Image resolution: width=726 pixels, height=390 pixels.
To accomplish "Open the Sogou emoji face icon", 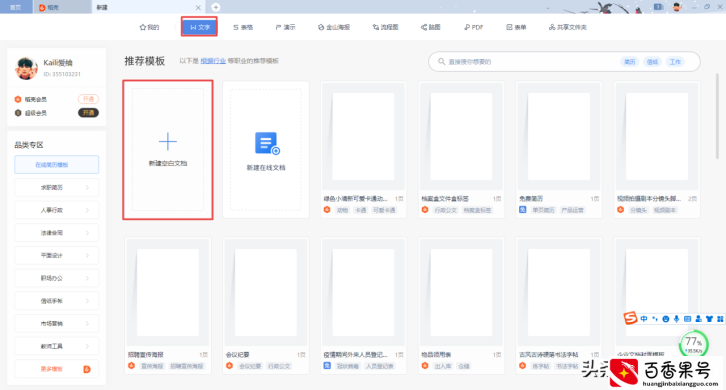I will point(665,319).
